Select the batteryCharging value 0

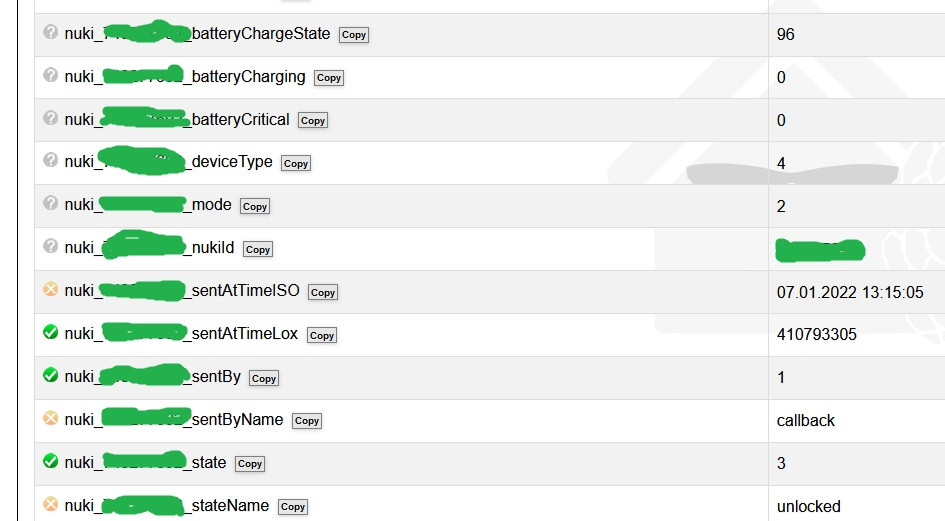coord(781,77)
